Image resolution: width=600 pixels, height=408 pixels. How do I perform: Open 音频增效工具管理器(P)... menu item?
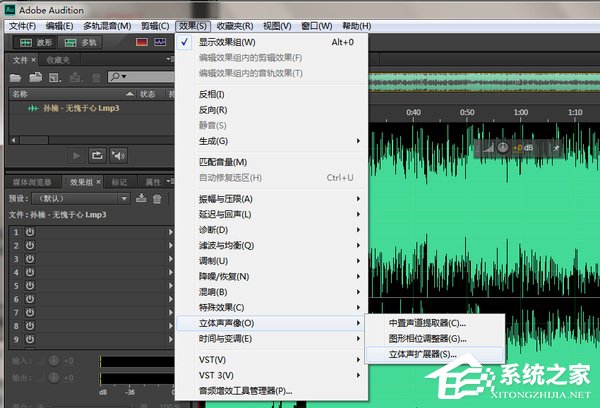tap(271, 391)
